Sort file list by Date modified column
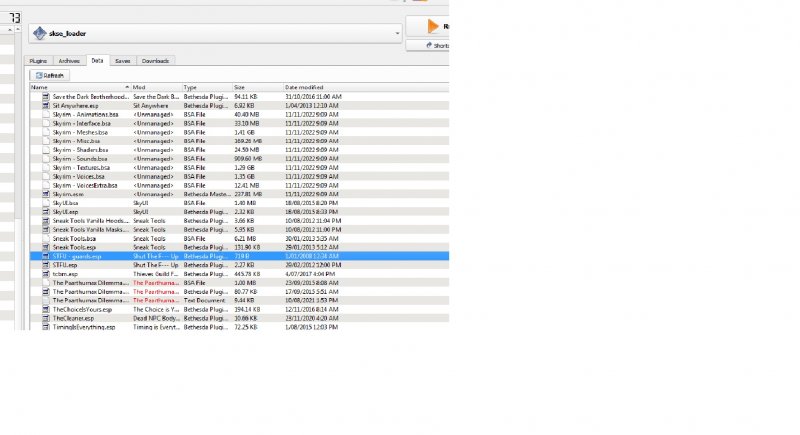800x435 pixels. (x=366, y=87)
